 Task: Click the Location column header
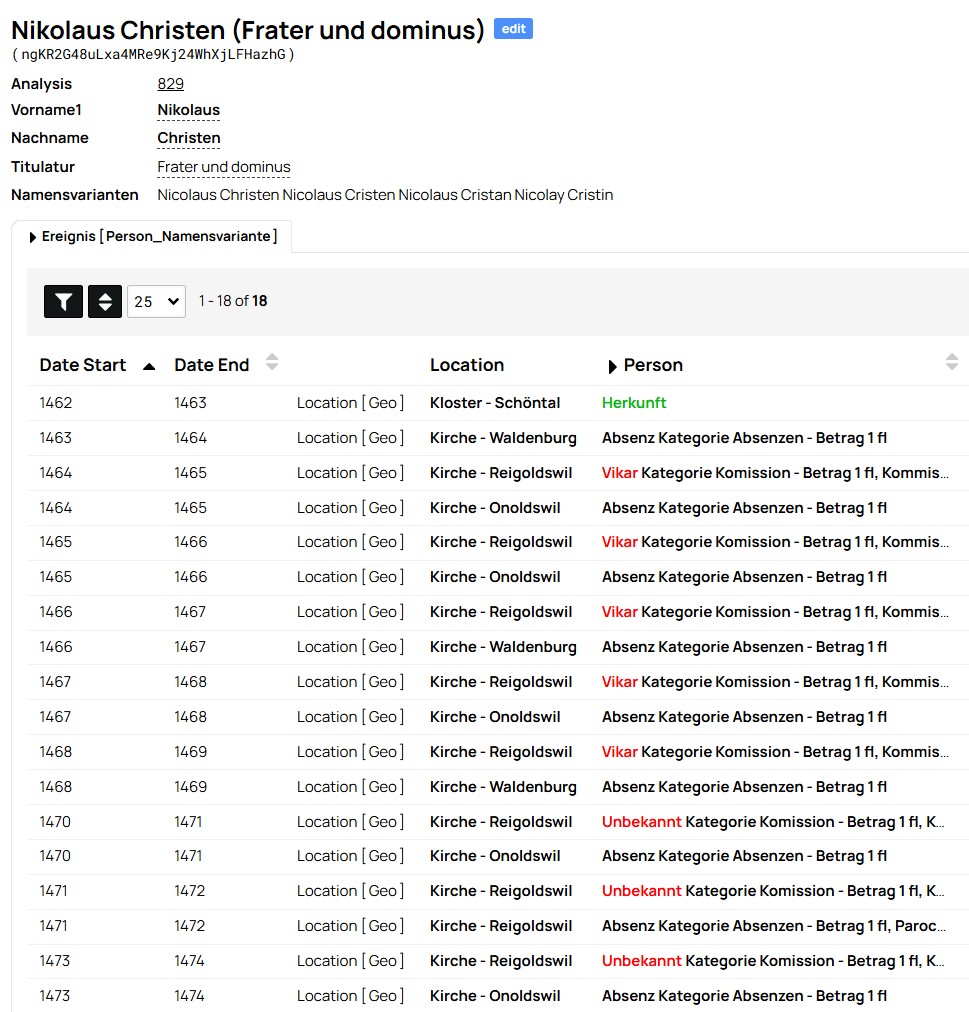[x=467, y=365]
